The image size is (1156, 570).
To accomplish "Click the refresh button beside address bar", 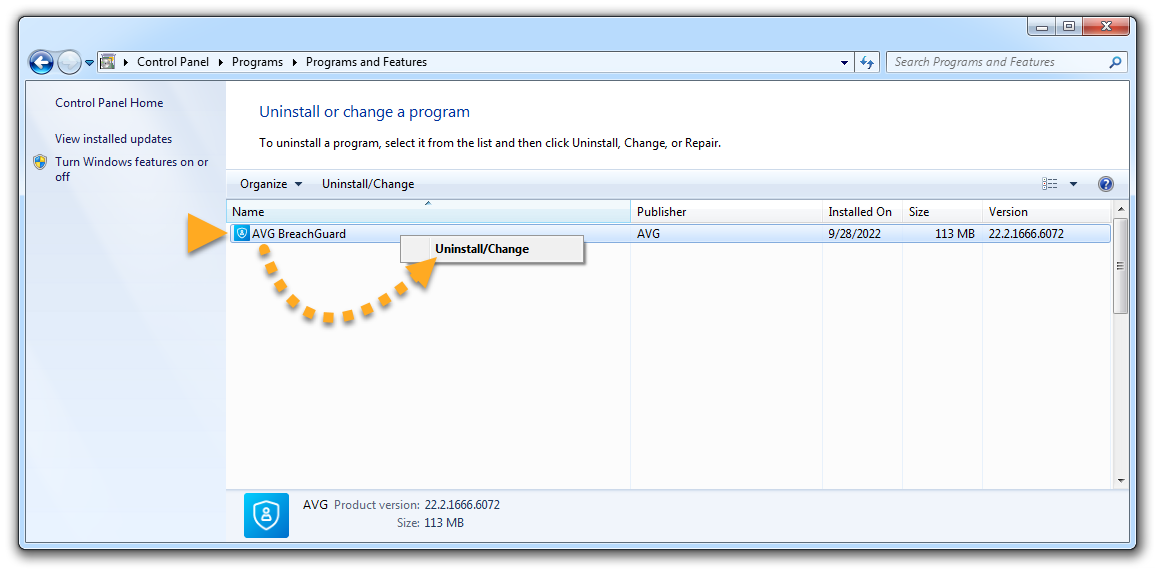I will click(x=867, y=62).
